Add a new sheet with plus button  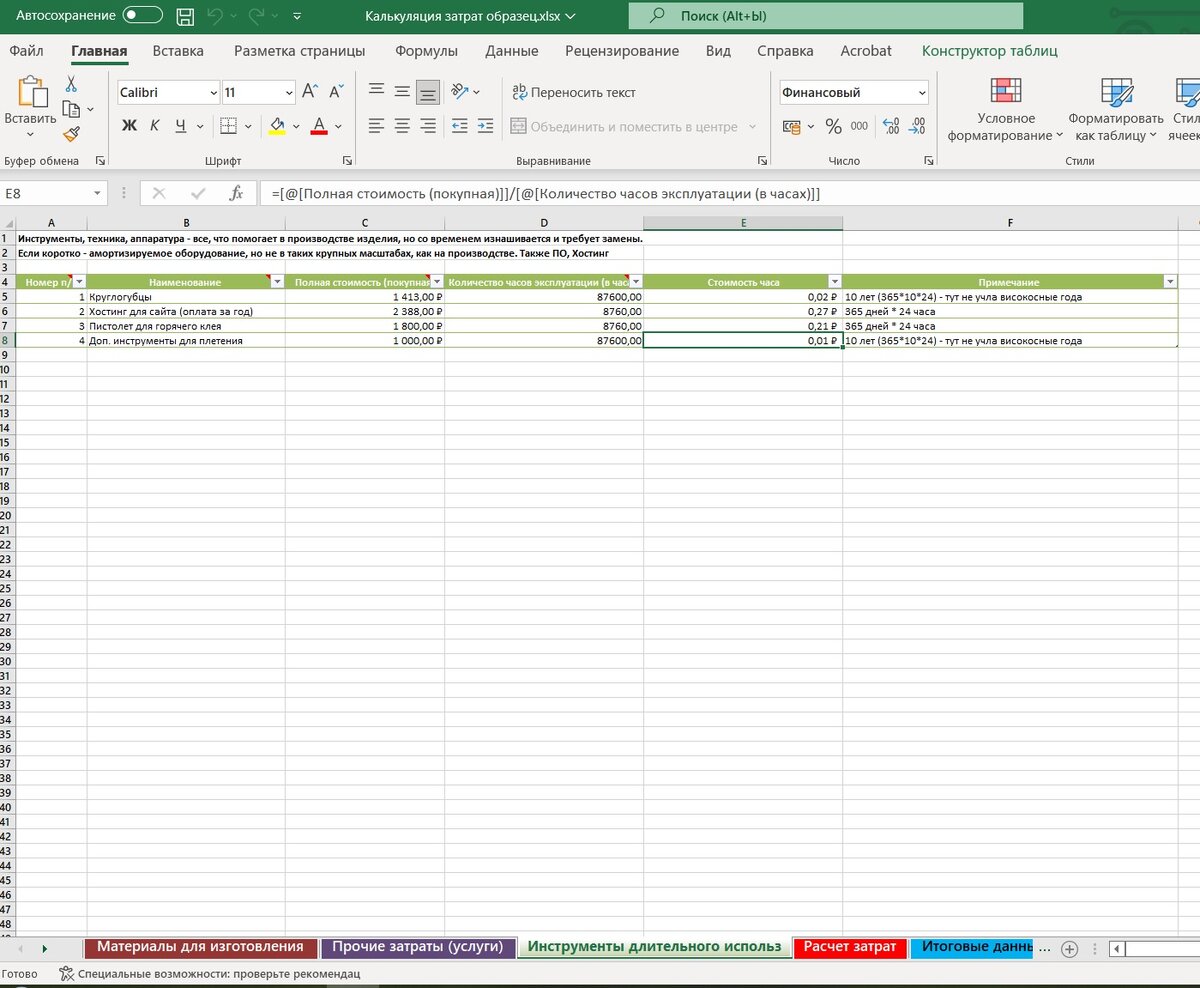pos(1070,948)
